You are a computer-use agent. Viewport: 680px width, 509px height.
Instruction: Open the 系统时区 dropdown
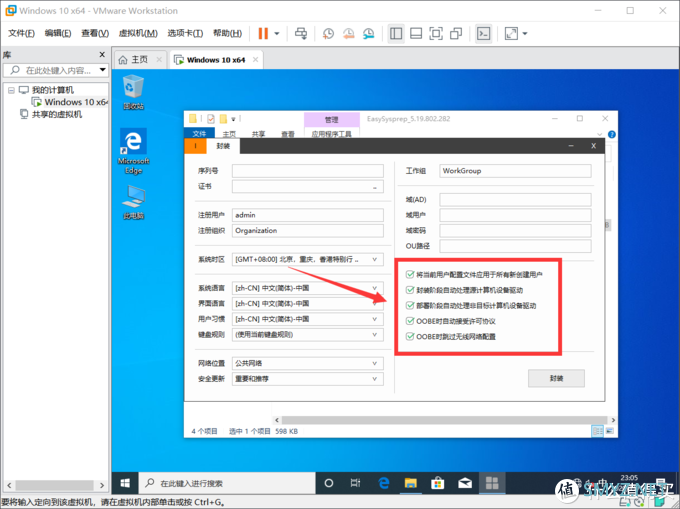307,259
